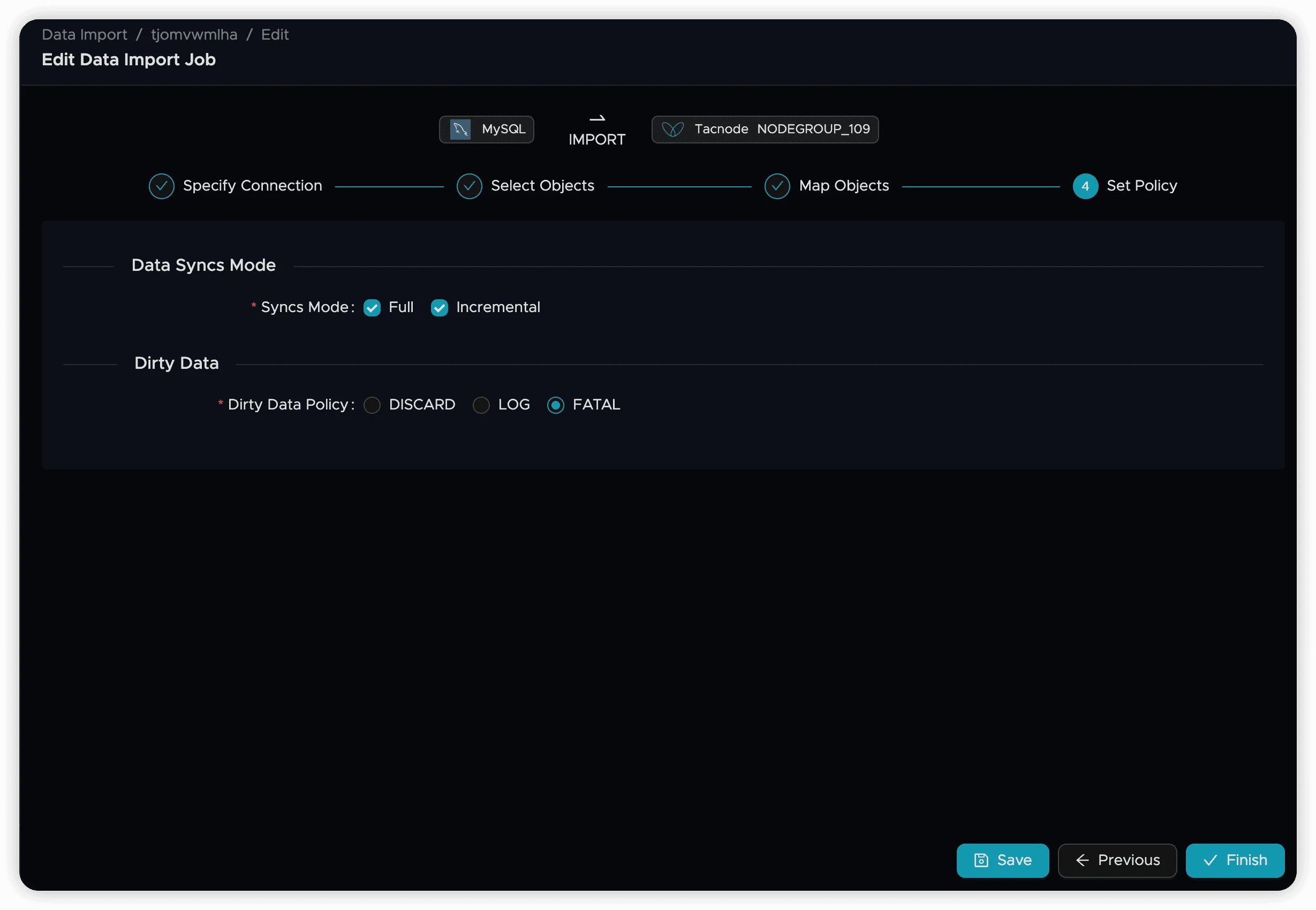
Task: Select LOG dirty data policy
Action: tap(481, 405)
